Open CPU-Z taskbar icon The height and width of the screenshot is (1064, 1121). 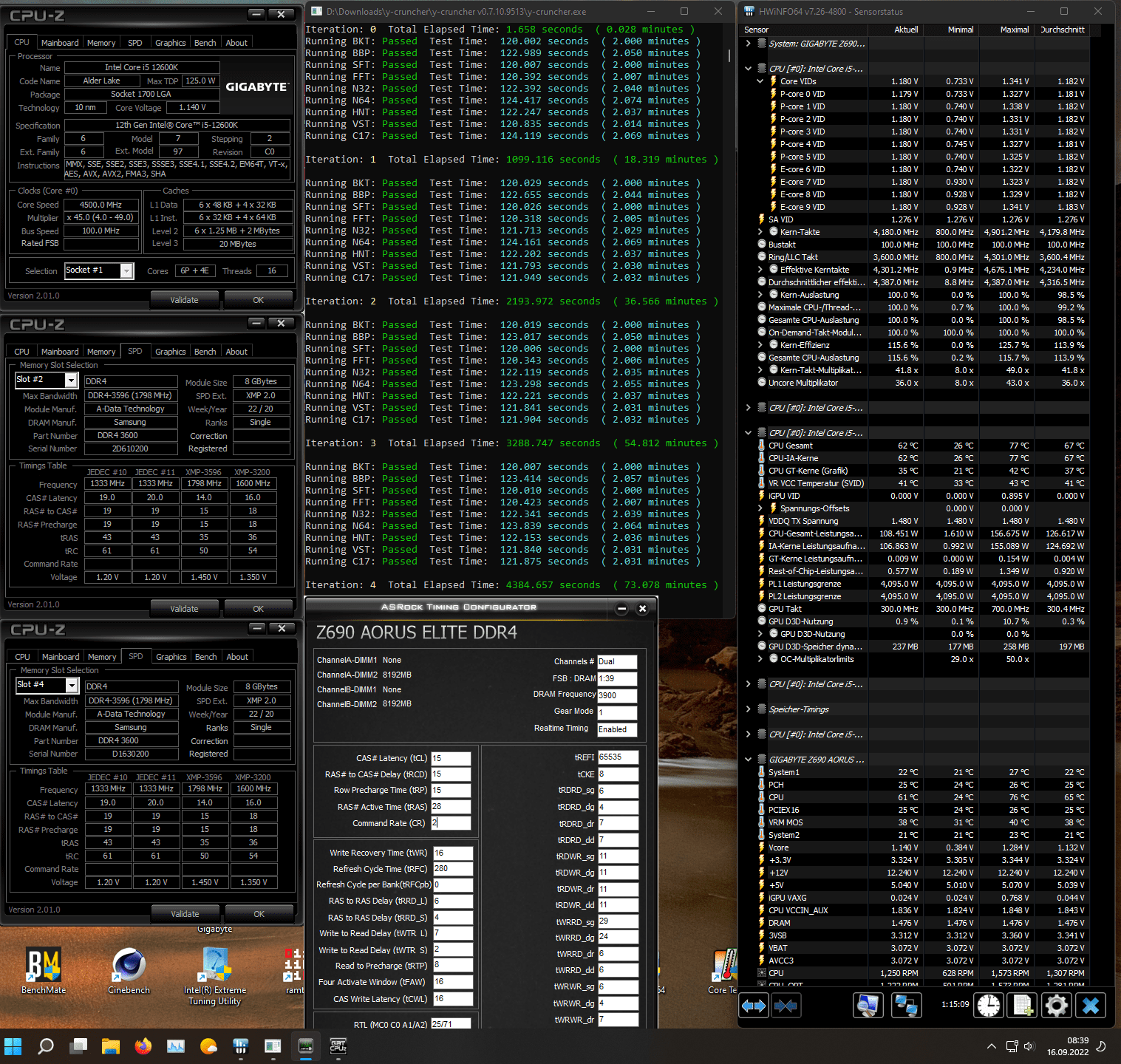tap(338, 1046)
